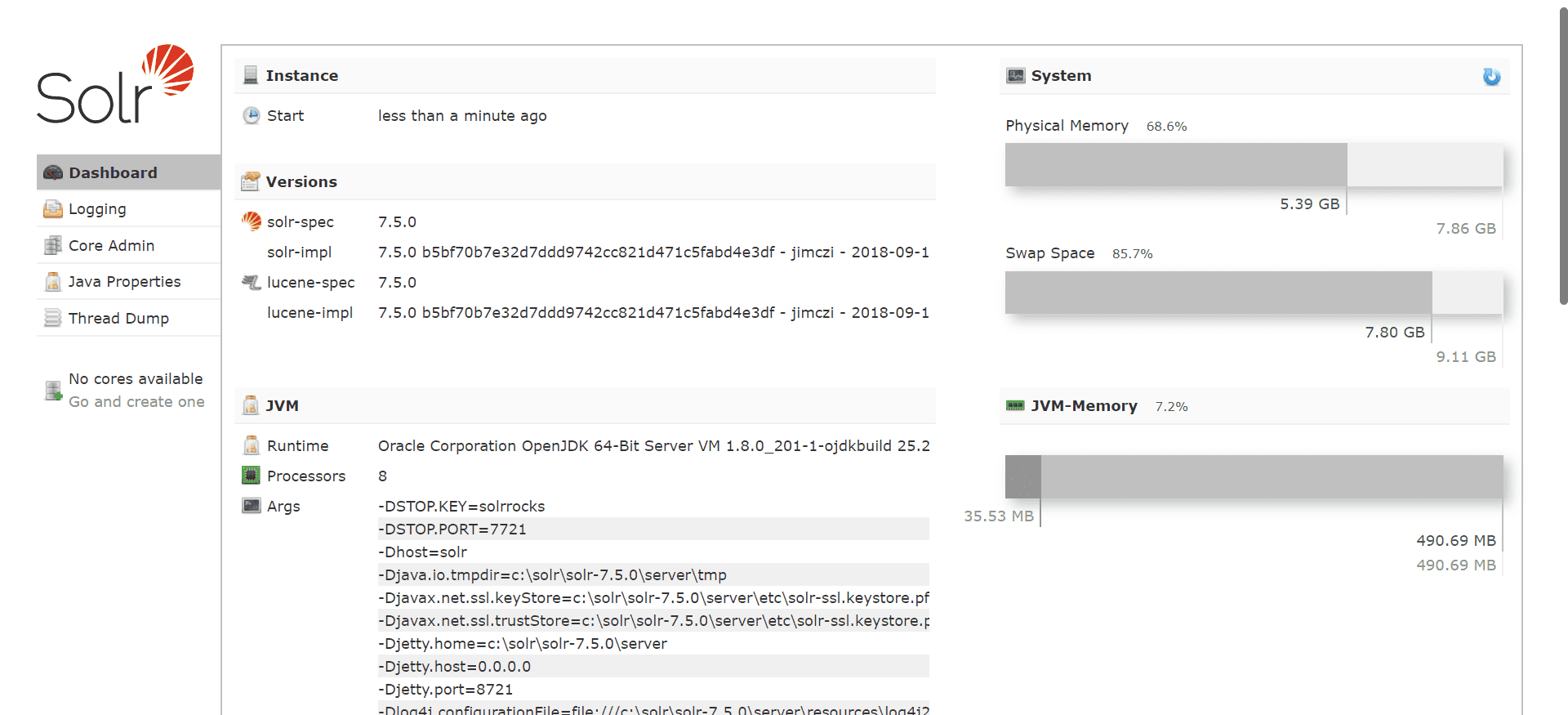Image resolution: width=1568 pixels, height=715 pixels.
Task: Click the Versions section header
Action: (585, 181)
